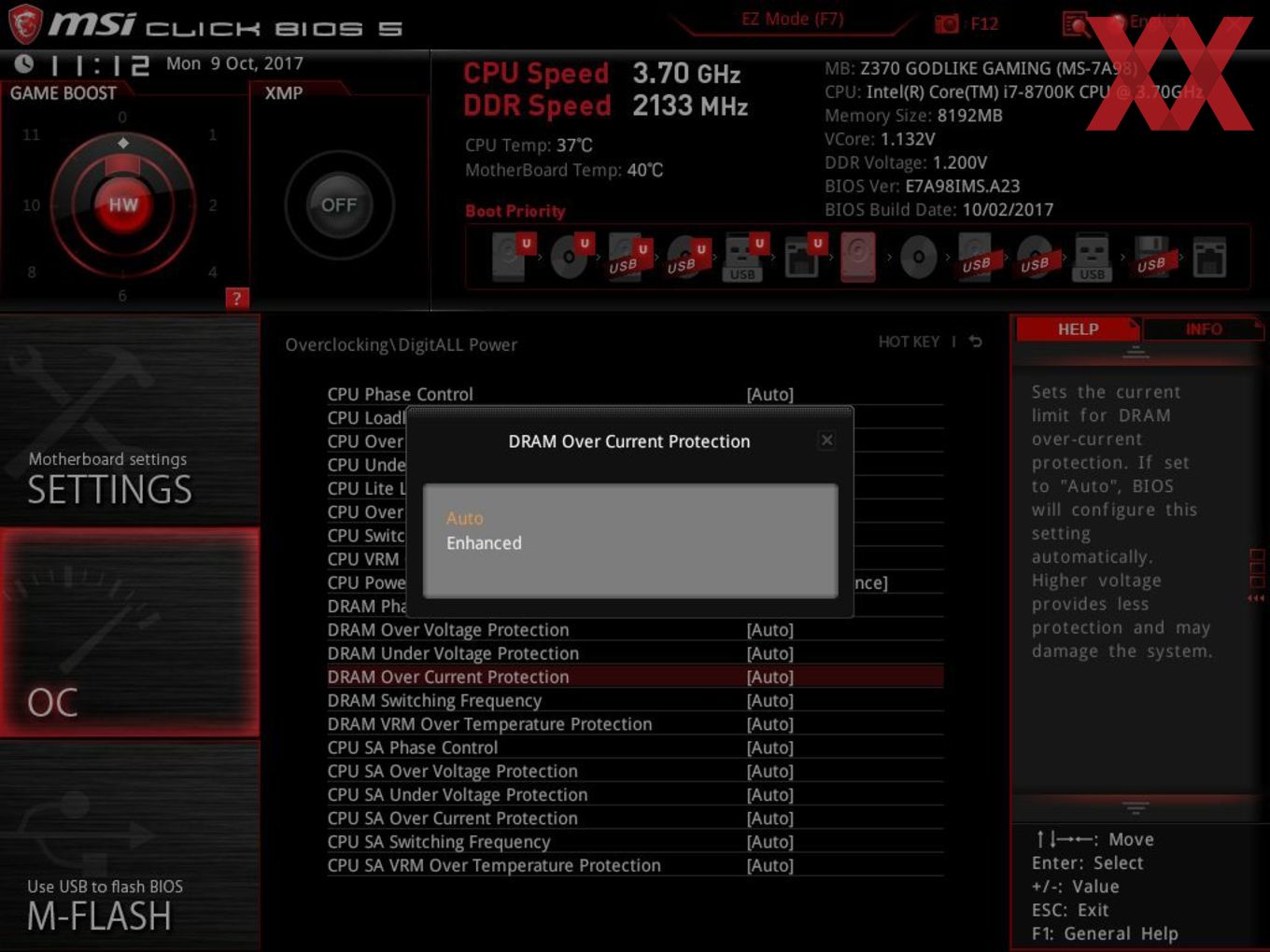1270x952 pixels.
Task: Select the CPU SA Over Voltage Protection label
Action: pos(452,771)
